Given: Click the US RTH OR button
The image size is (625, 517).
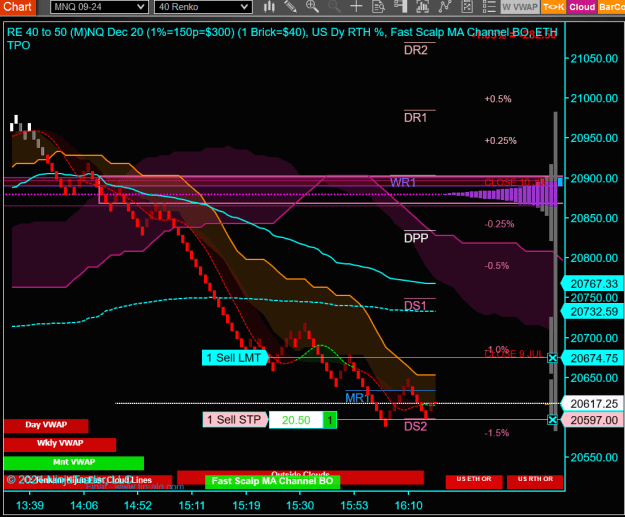Looking at the screenshot, I should tap(535, 481).
